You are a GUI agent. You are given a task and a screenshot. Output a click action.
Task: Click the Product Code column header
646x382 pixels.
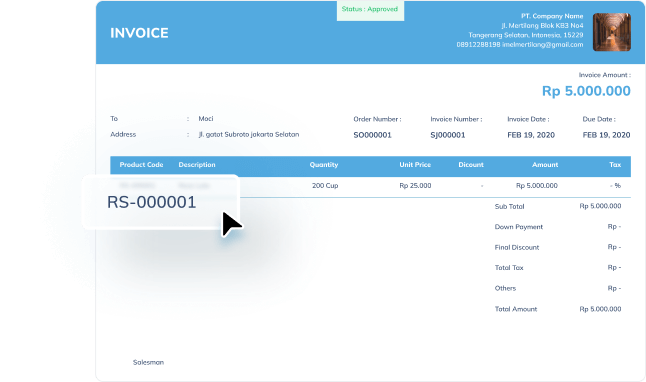click(141, 164)
